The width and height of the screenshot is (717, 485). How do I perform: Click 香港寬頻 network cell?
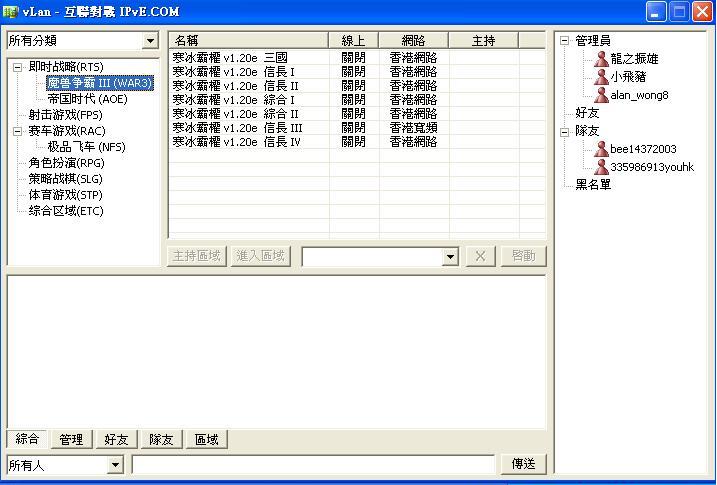pos(413,128)
